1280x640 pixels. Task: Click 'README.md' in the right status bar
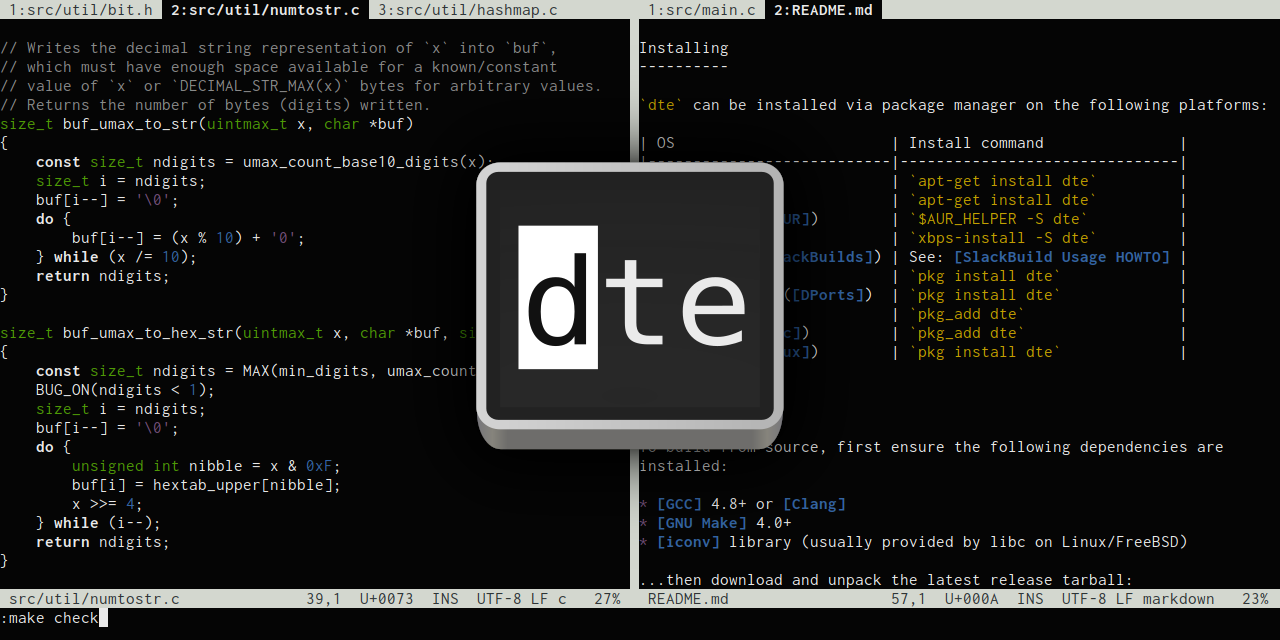pyautogui.click(x=688, y=599)
